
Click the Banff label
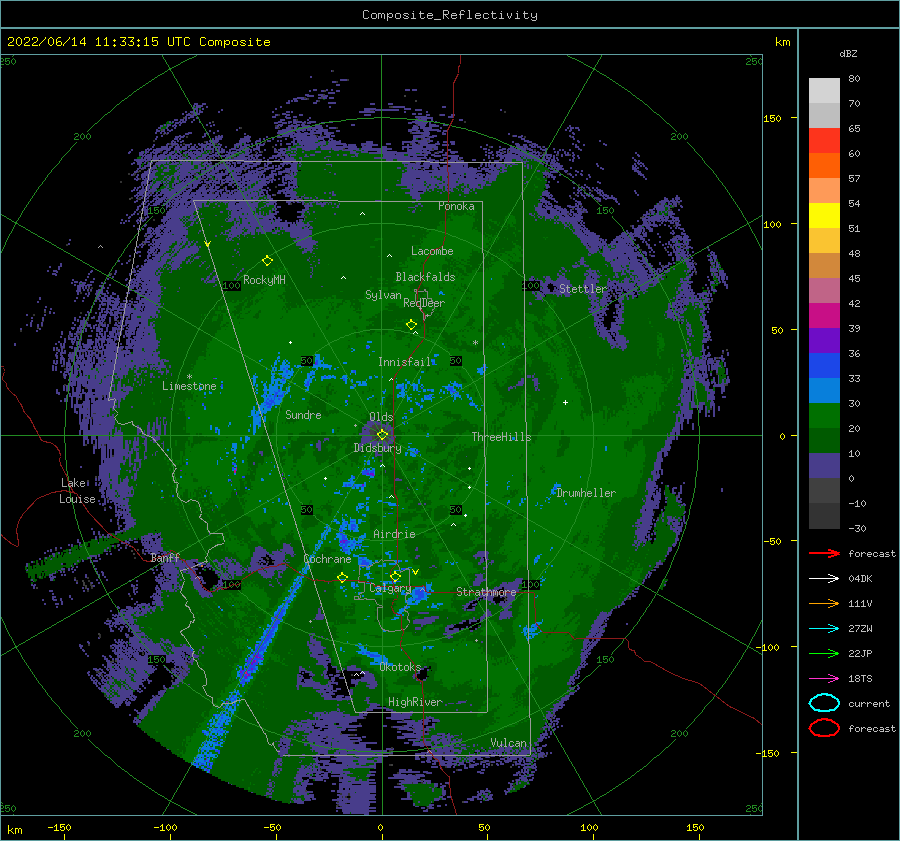[x=165, y=557]
